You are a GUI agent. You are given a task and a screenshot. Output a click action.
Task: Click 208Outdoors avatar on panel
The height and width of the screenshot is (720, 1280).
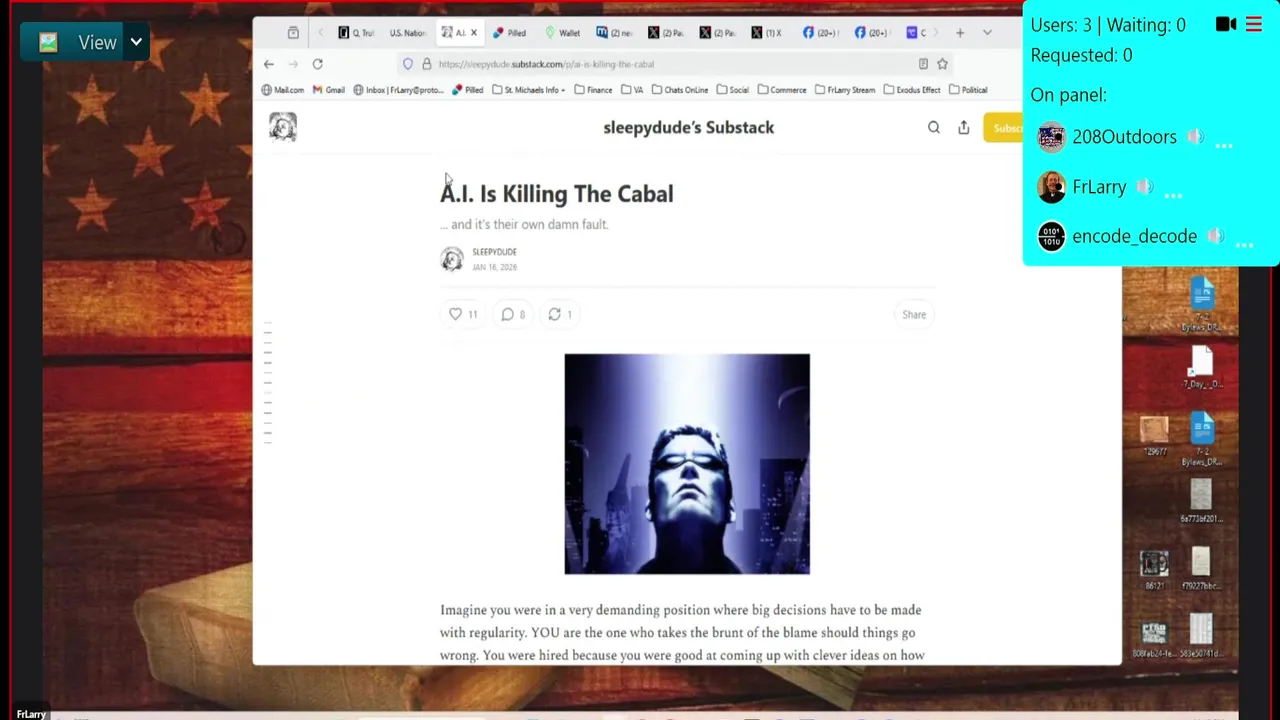(1051, 137)
